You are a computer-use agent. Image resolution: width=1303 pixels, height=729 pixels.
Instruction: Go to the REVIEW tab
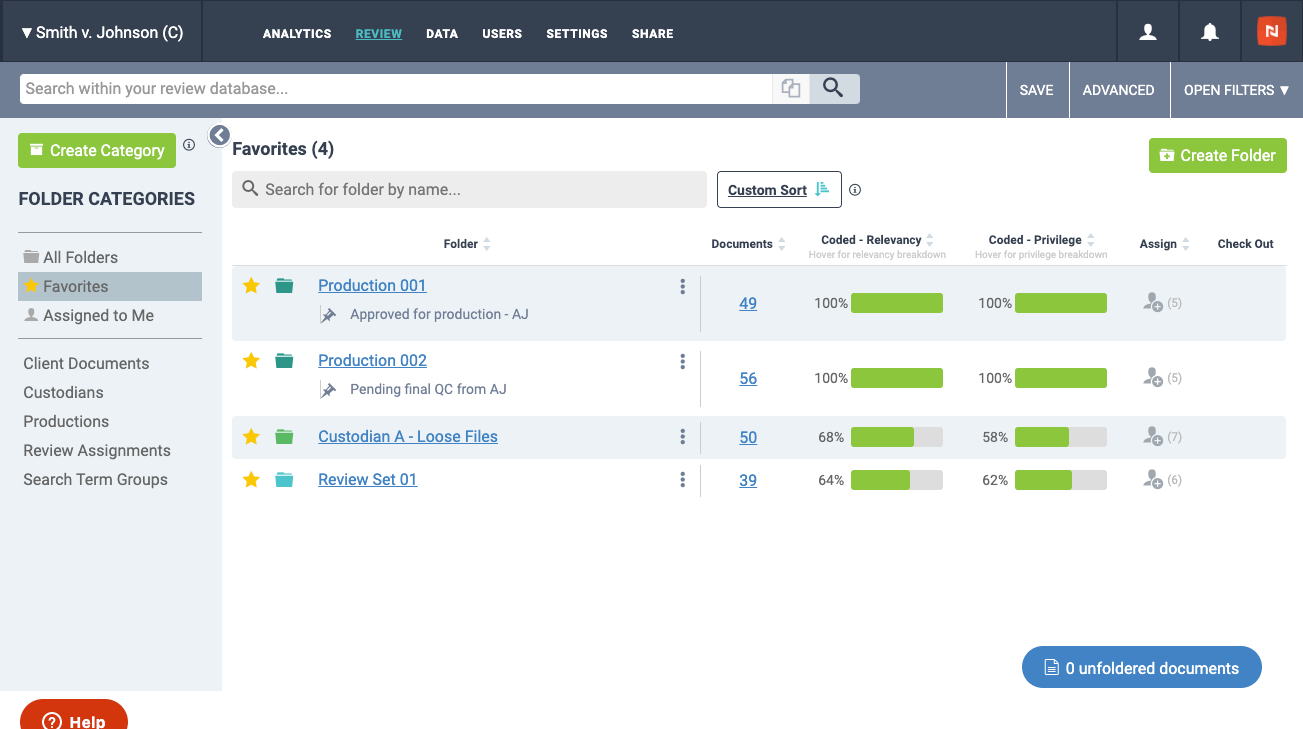tap(379, 34)
